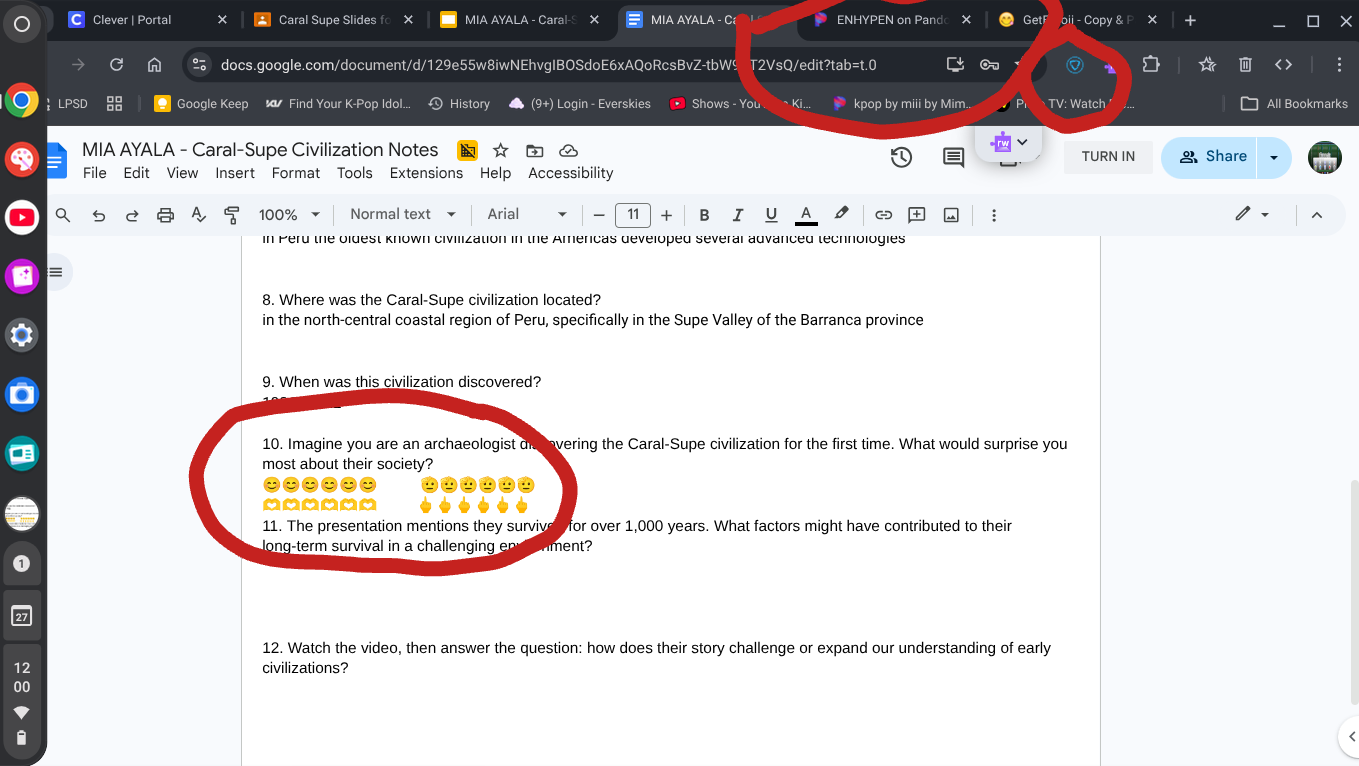The image size is (1359, 766).
Task: Open the 100% zoom dropdown
Action: tap(289, 215)
